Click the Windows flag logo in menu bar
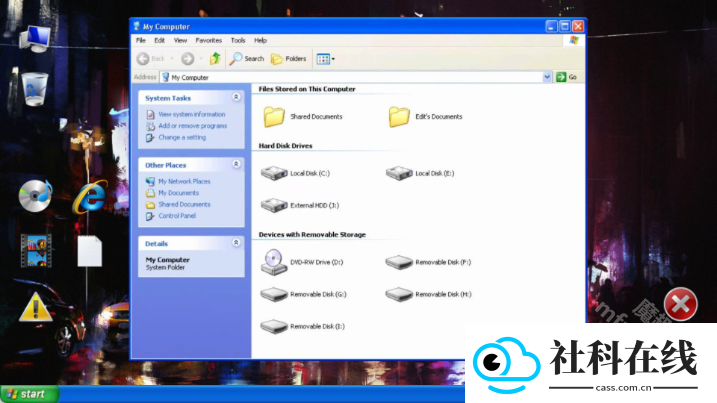 (574, 40)
